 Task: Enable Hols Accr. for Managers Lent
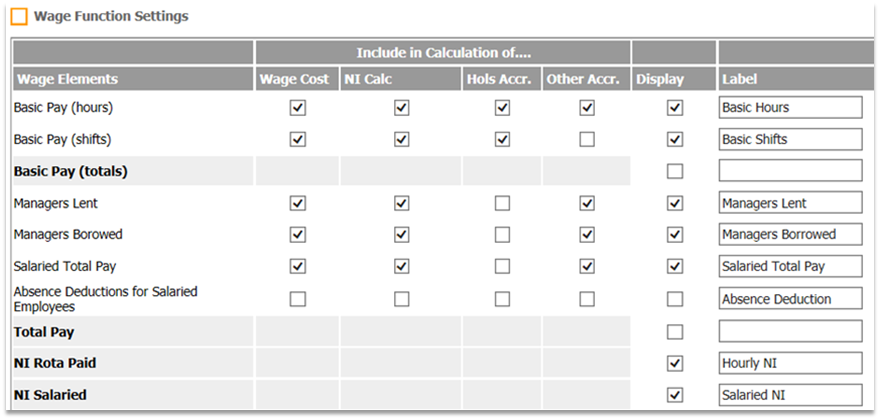(x=502, y=203)
